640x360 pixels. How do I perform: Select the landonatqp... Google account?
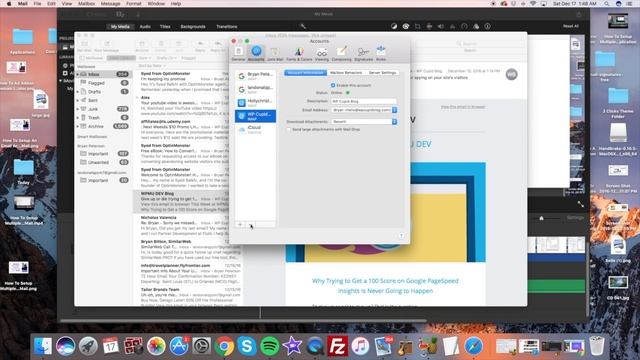pyautogui.click(x=255, y=89)
